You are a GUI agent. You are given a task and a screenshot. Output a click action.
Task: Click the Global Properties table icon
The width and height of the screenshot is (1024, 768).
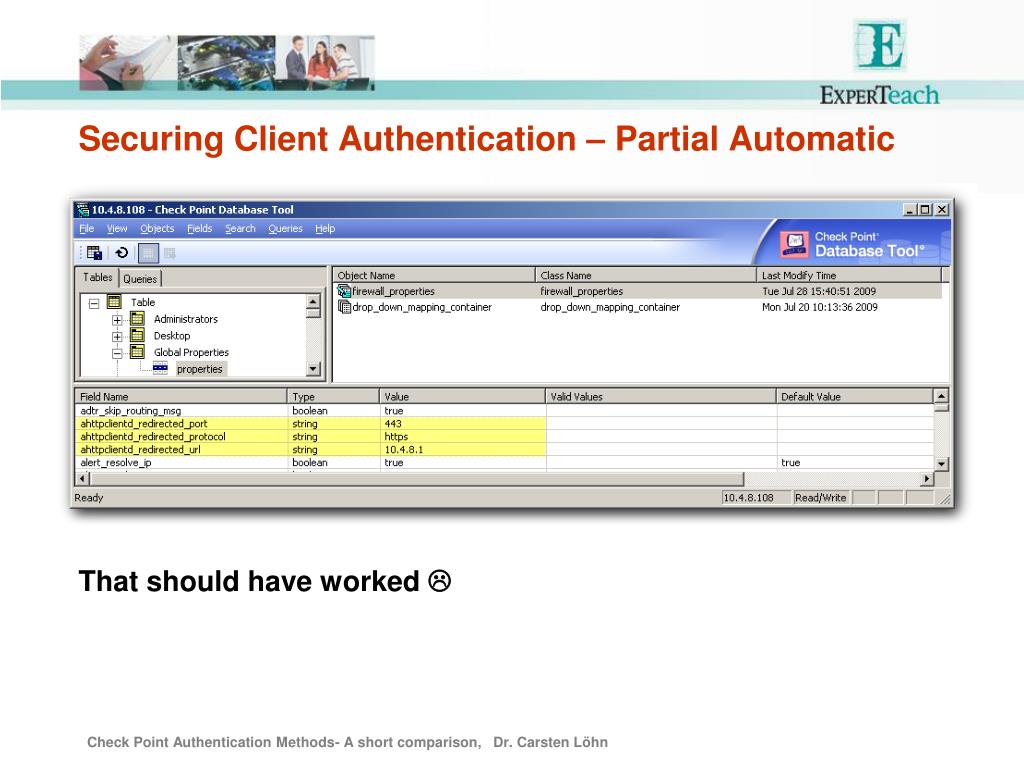click(x=137, y=352)
